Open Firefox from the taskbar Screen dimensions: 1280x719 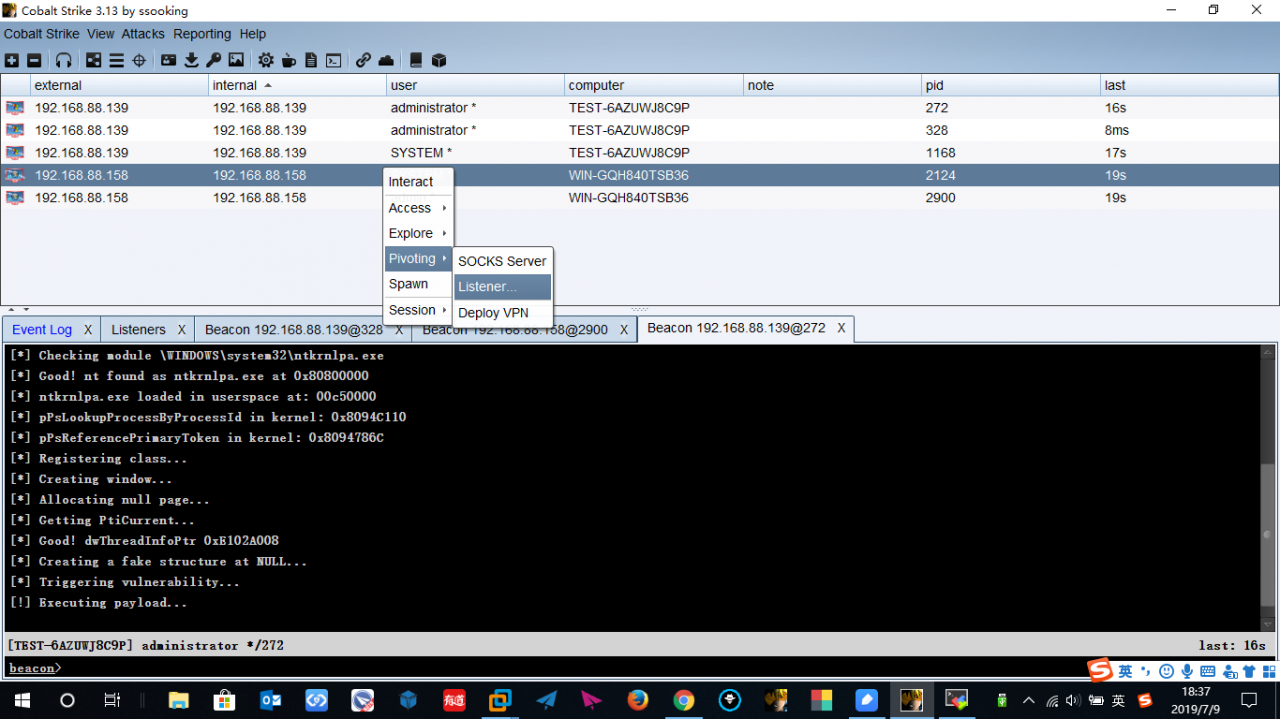(x=637, y=700)
